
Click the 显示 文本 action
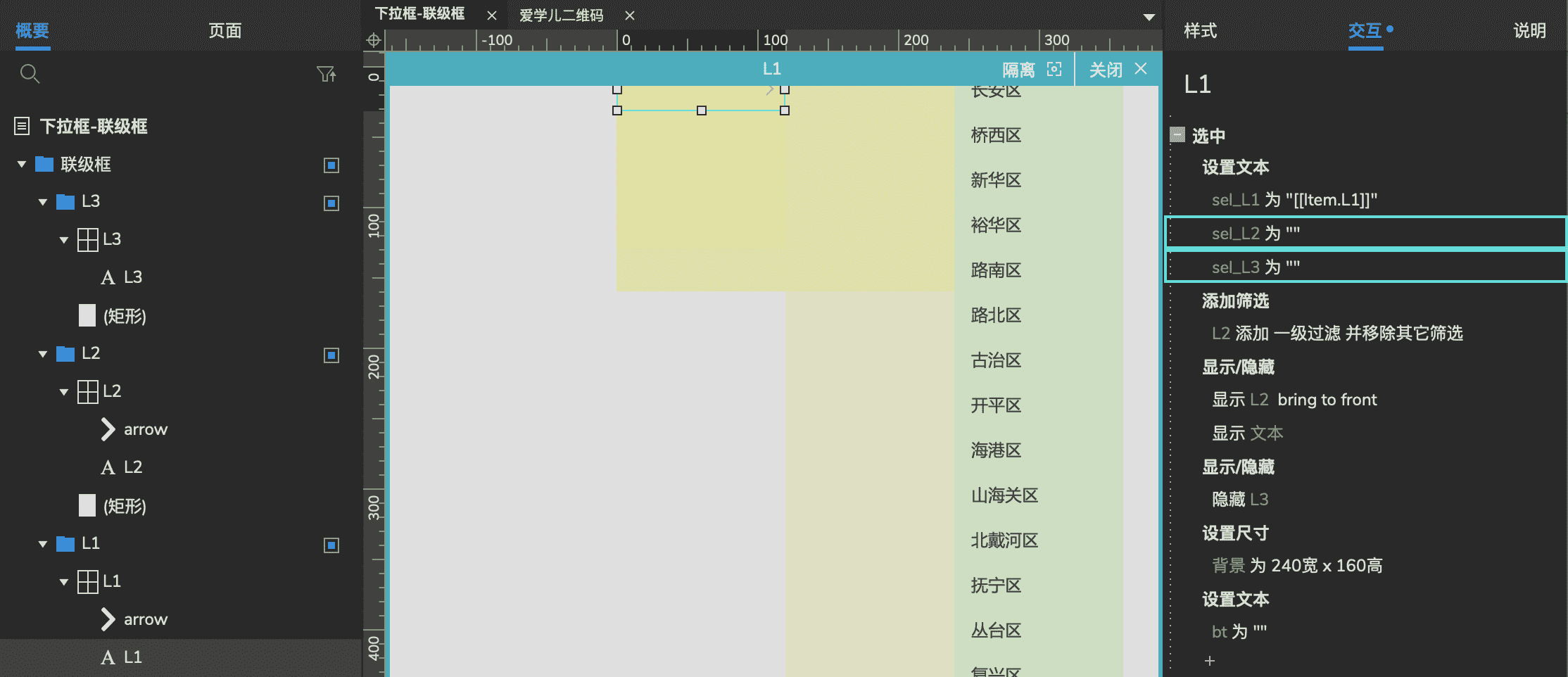1247,434
